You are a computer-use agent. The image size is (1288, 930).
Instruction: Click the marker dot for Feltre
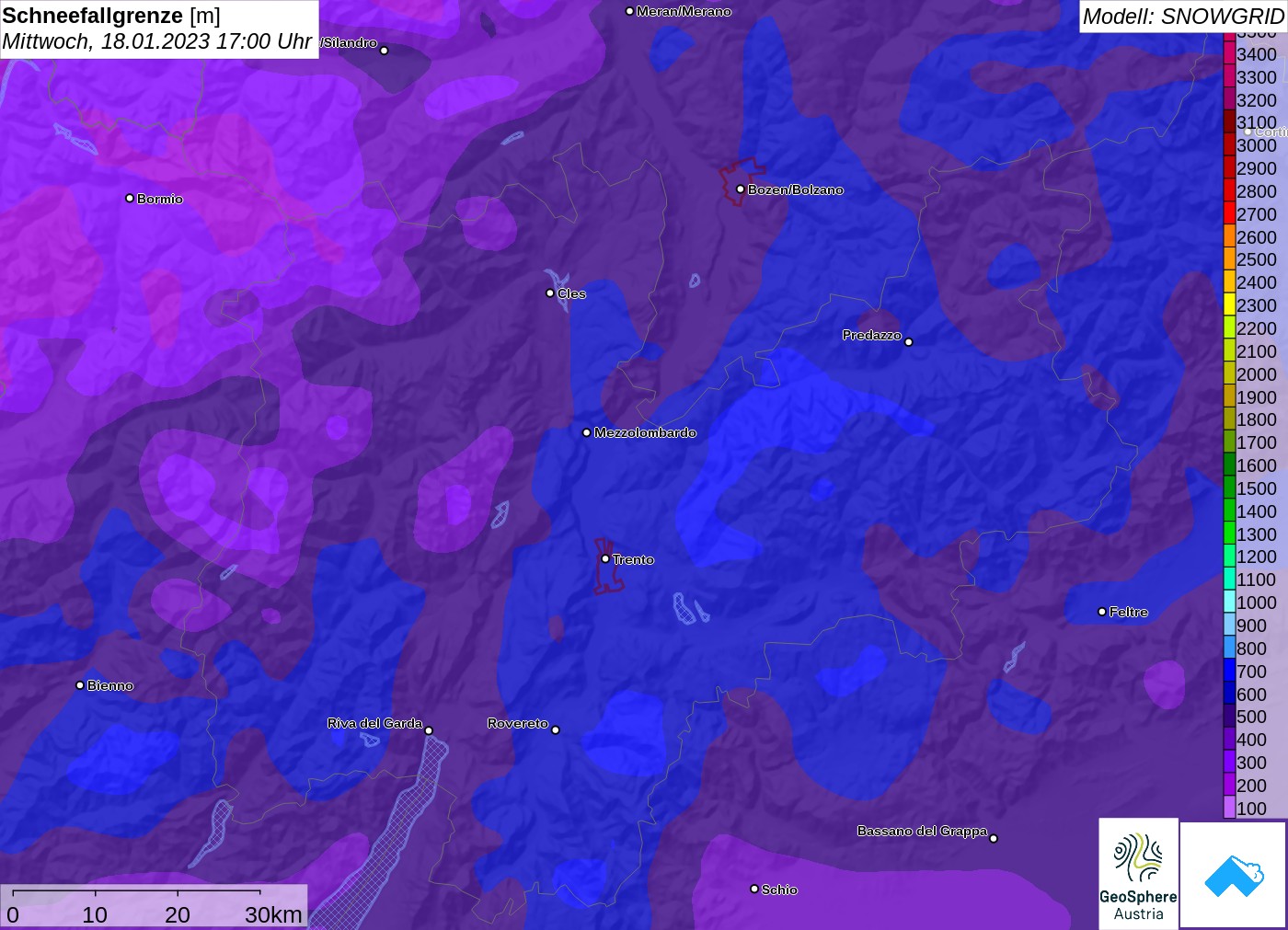(1102, 612)
